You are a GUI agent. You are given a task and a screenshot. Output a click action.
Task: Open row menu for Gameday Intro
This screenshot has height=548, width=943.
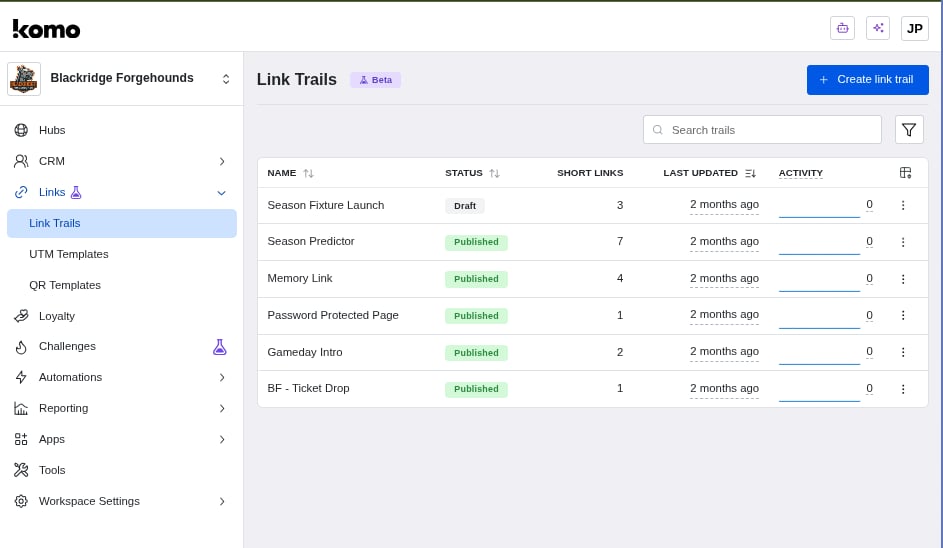click(903, 352)
